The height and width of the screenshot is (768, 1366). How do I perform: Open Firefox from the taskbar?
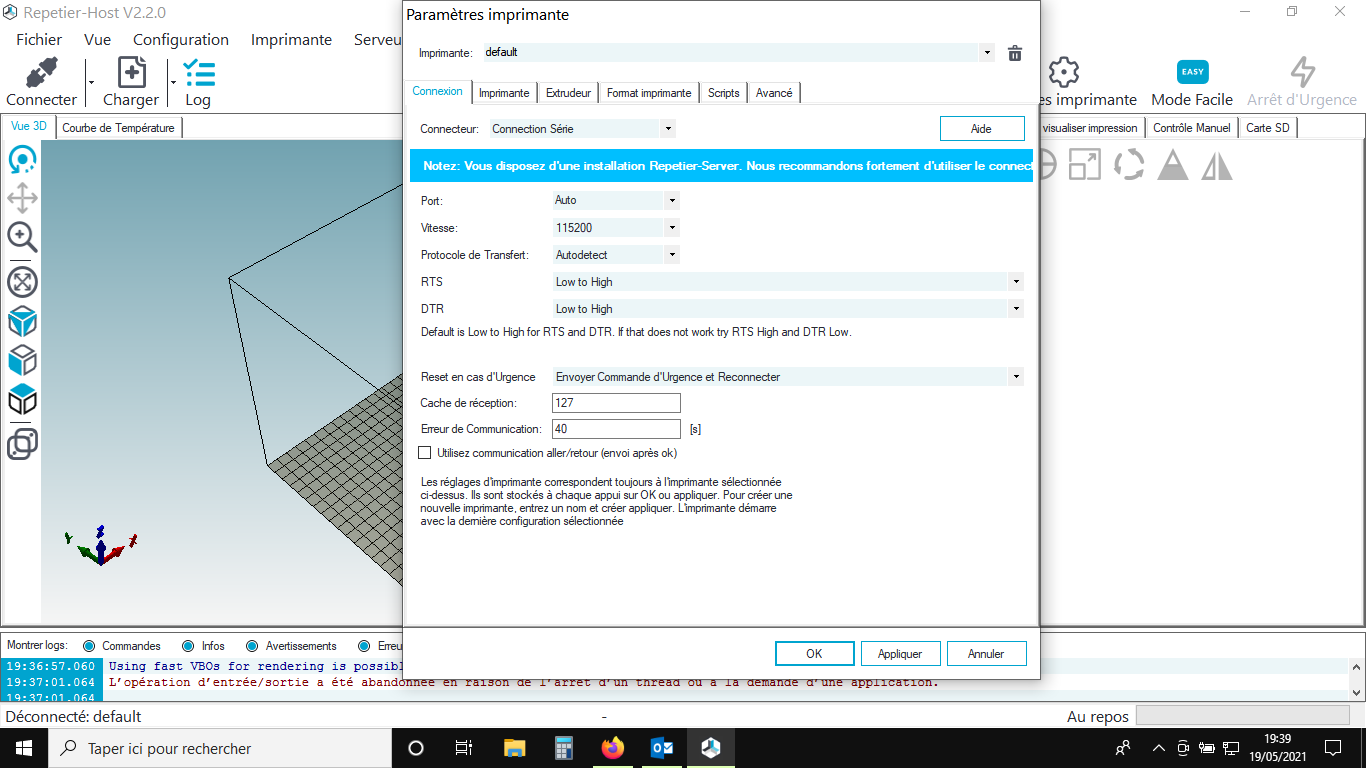[x=612, y=748]
